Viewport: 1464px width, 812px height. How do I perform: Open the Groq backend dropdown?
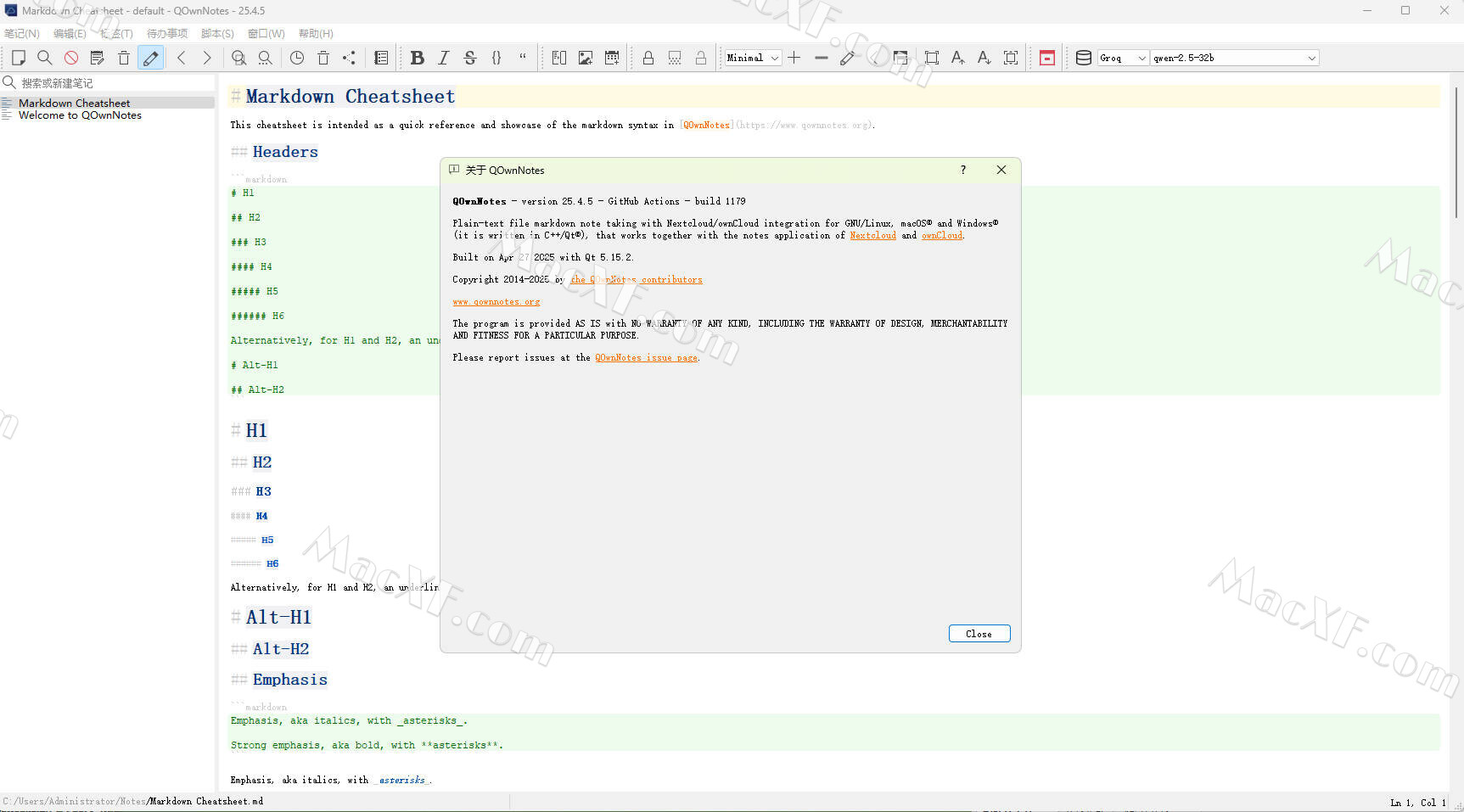[x=1123, y=58]
